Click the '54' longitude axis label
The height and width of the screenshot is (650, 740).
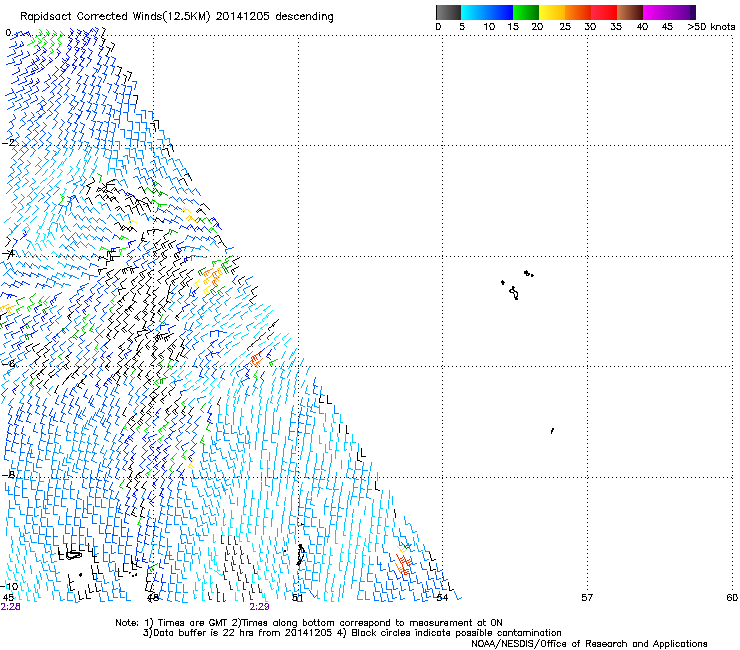pyautogui.click(x=442, y=598)
